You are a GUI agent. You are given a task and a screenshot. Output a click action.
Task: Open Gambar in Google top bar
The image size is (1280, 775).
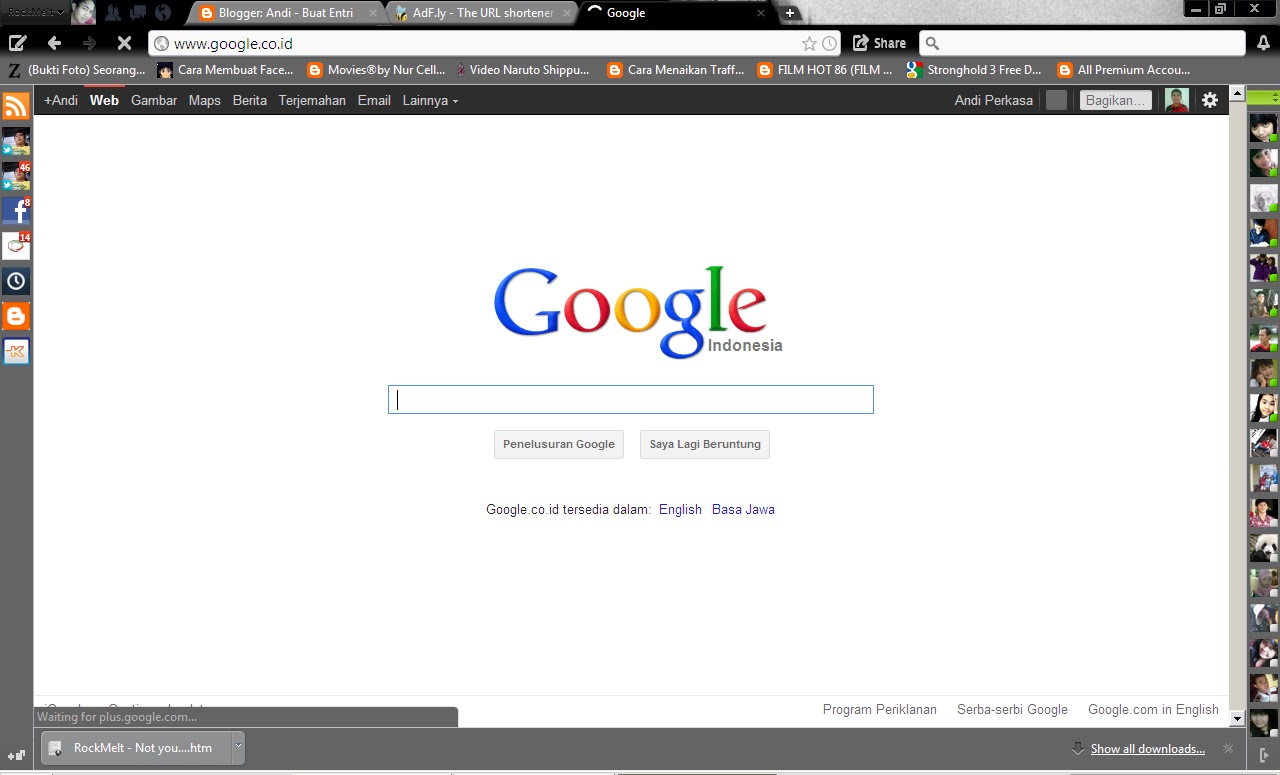[x=154, y=100]
